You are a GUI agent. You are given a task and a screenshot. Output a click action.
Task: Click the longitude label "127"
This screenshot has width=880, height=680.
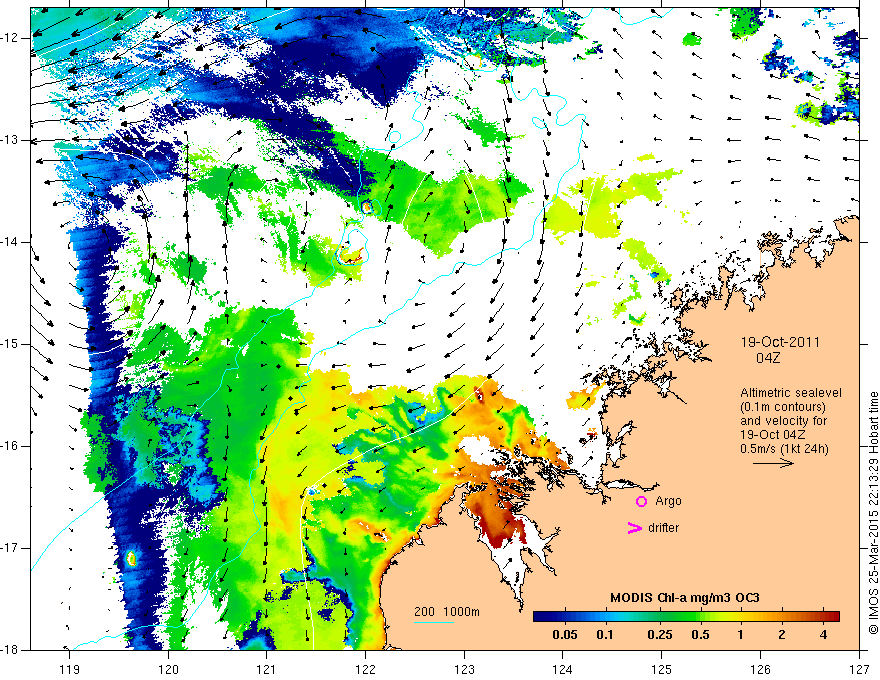click(859, 669)
